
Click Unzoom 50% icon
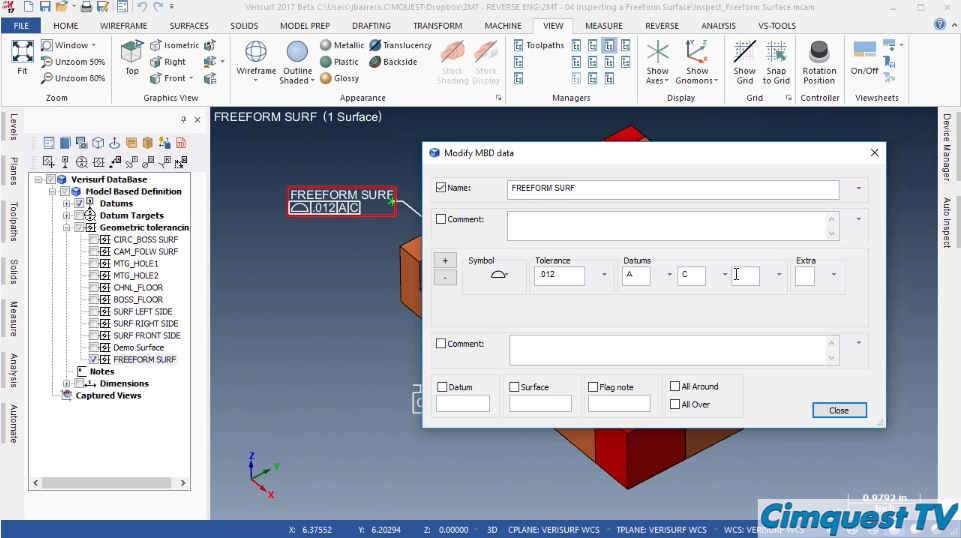click(x=47, y=62)
